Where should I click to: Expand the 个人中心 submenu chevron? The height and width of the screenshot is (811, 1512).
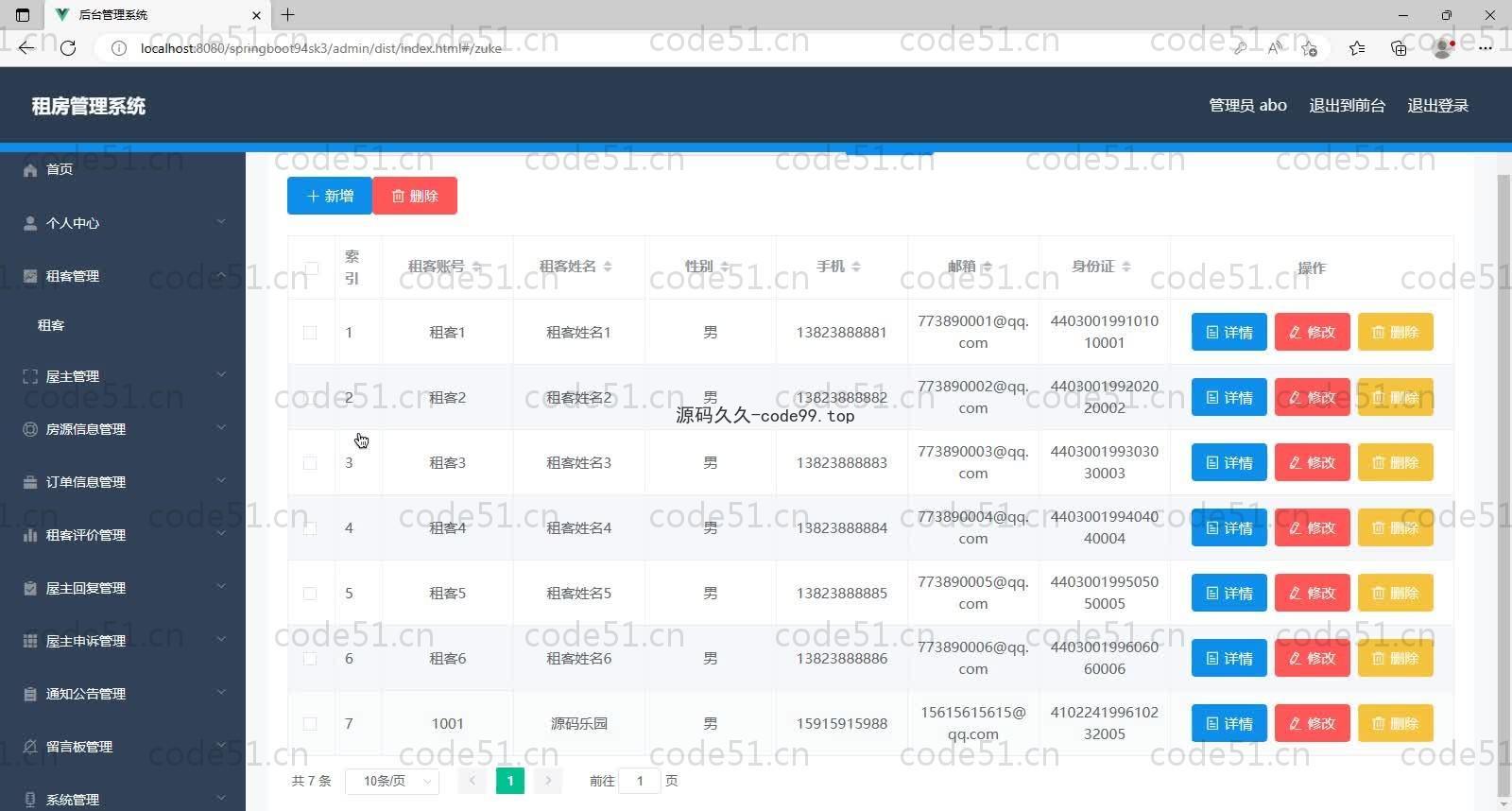click(221, 222)
